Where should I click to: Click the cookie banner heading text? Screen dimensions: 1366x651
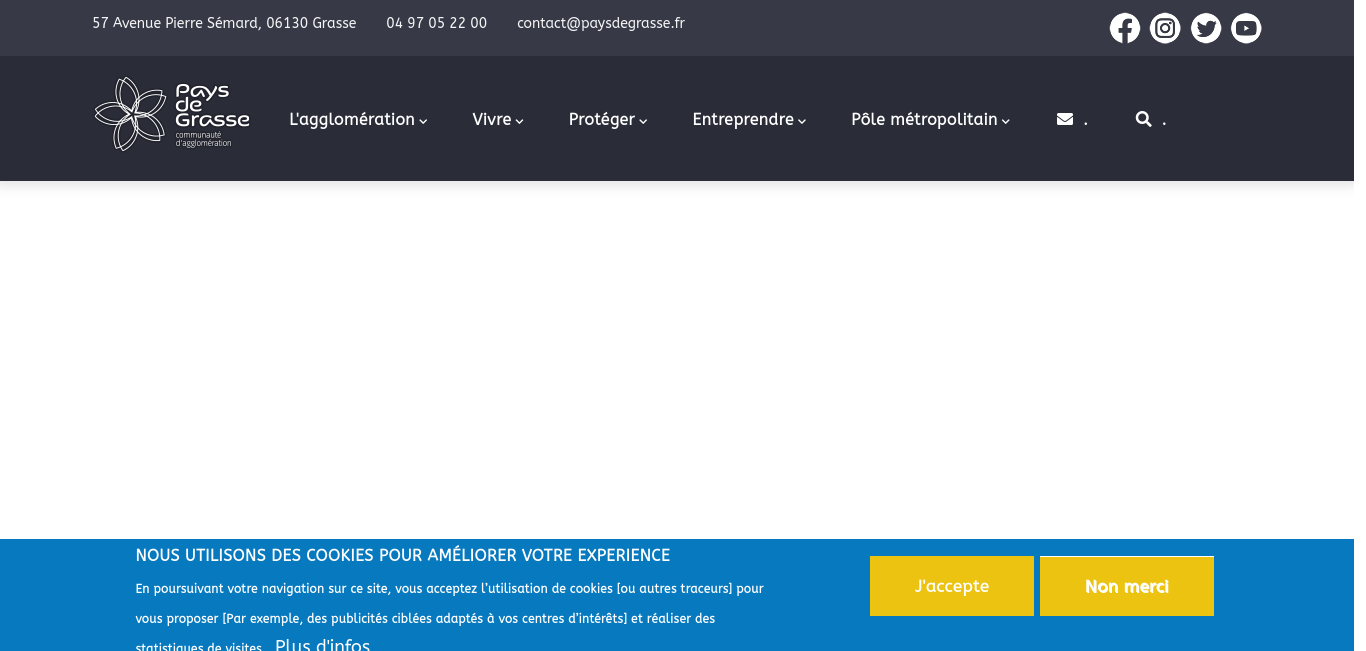(402, 555)
